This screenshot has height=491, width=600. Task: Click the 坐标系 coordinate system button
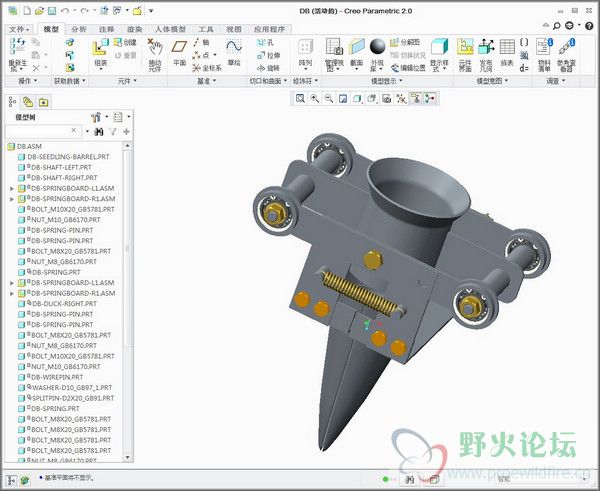pos(207,68)
